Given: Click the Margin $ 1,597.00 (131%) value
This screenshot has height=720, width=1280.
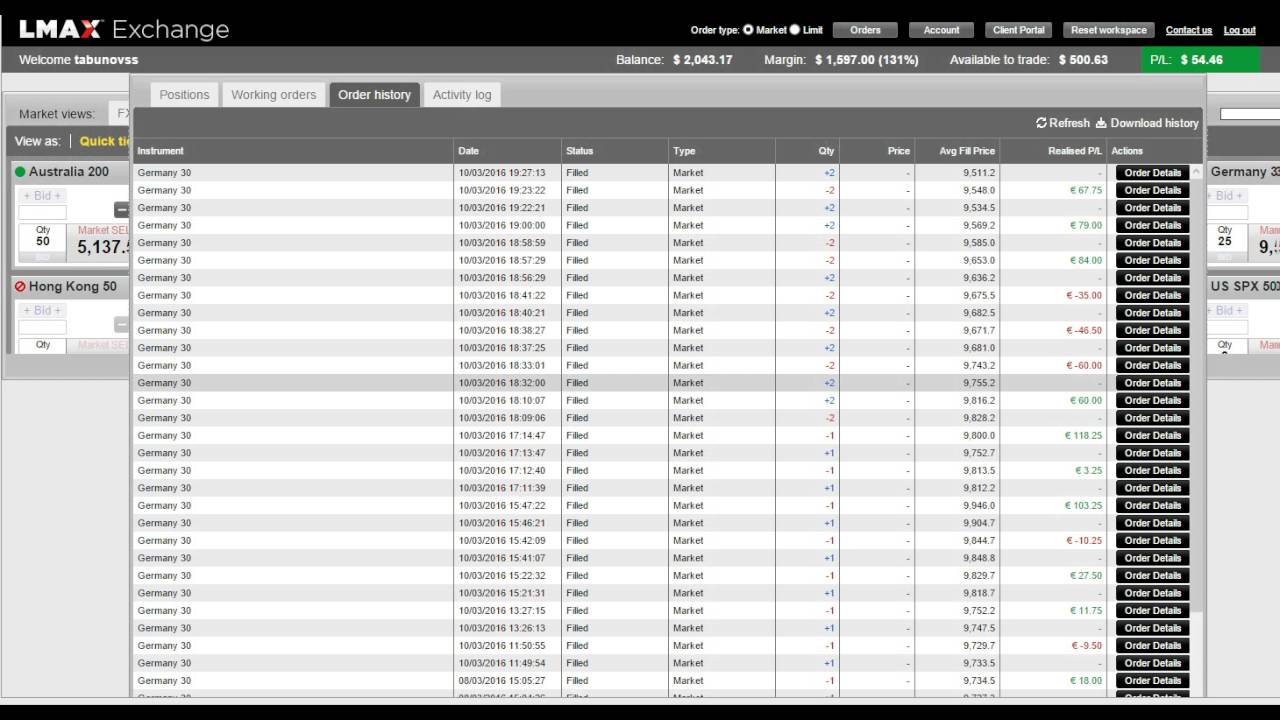Looking at the screenshot, I should 866,60.
